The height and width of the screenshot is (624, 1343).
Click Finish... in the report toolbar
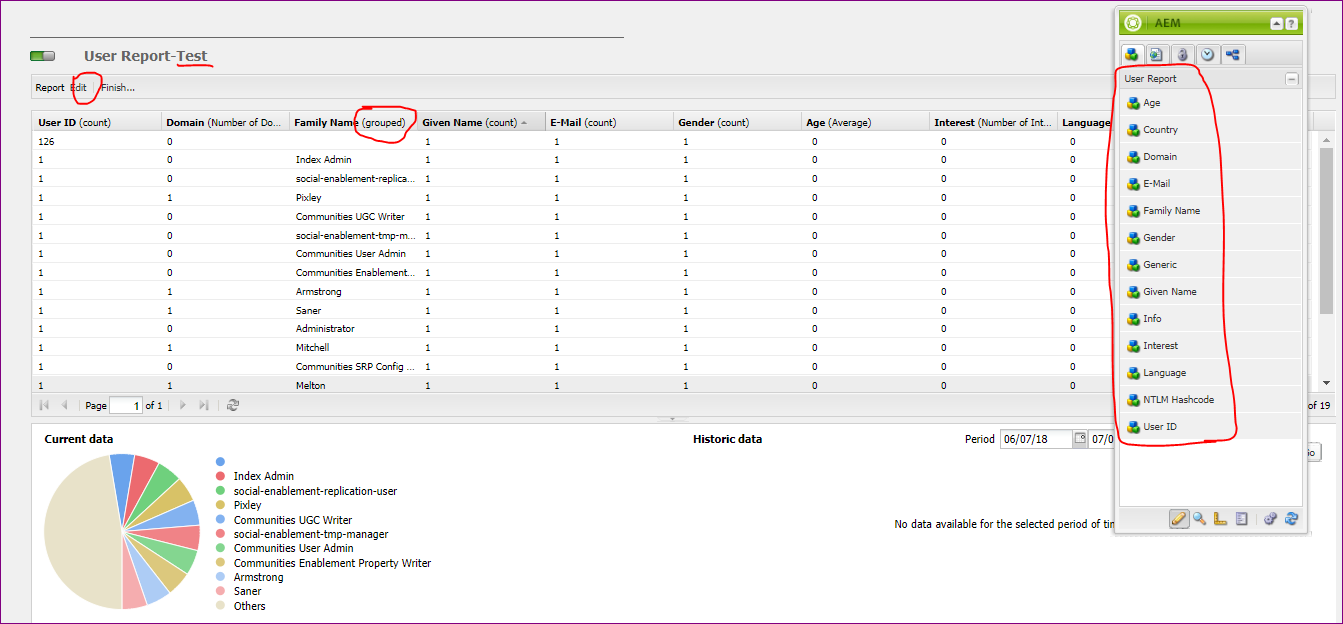pos(117,87)
